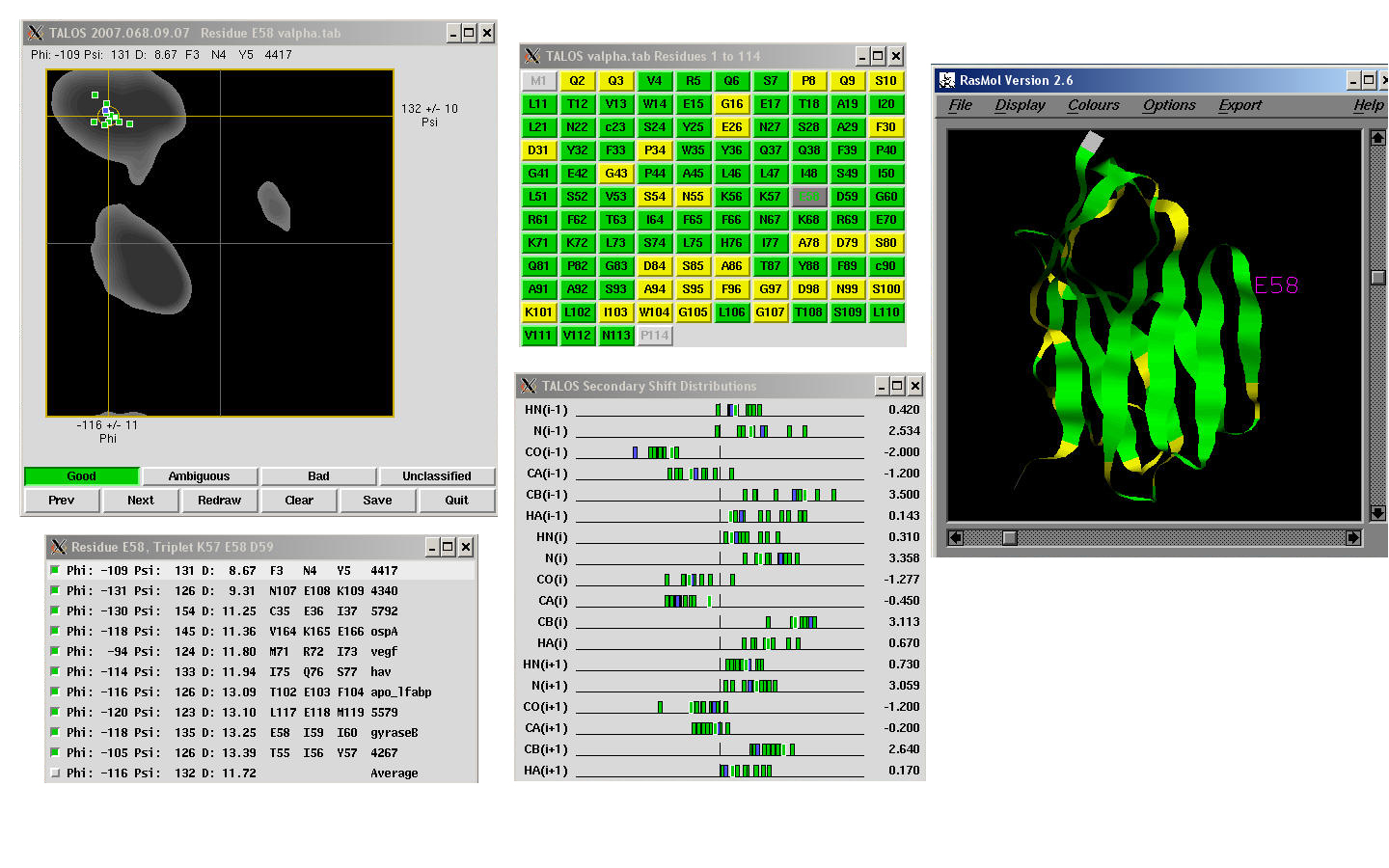Click RasMol horizontal scrollbar thumb
This screenshot has height=868, width=1389.
pos(1009,537)
